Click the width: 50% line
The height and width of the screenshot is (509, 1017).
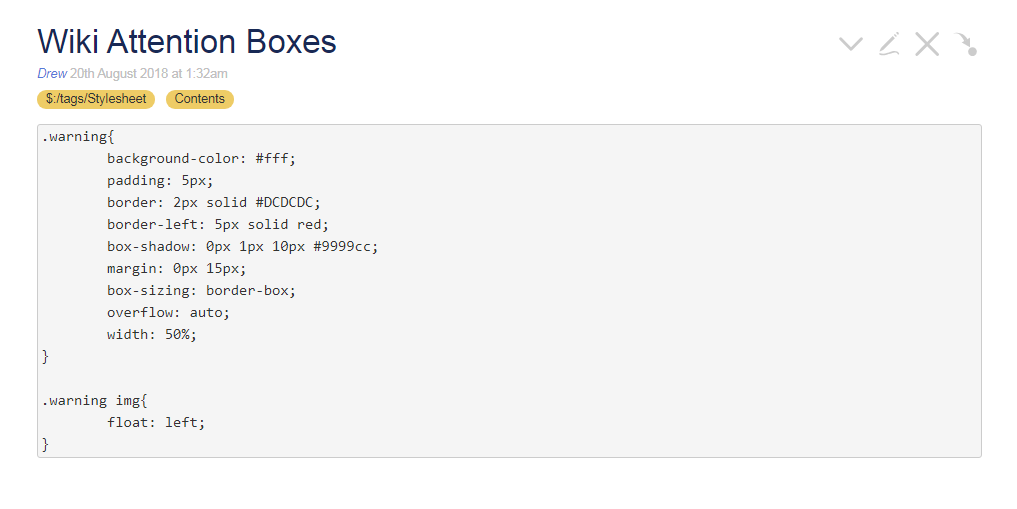tap(152, 335)
